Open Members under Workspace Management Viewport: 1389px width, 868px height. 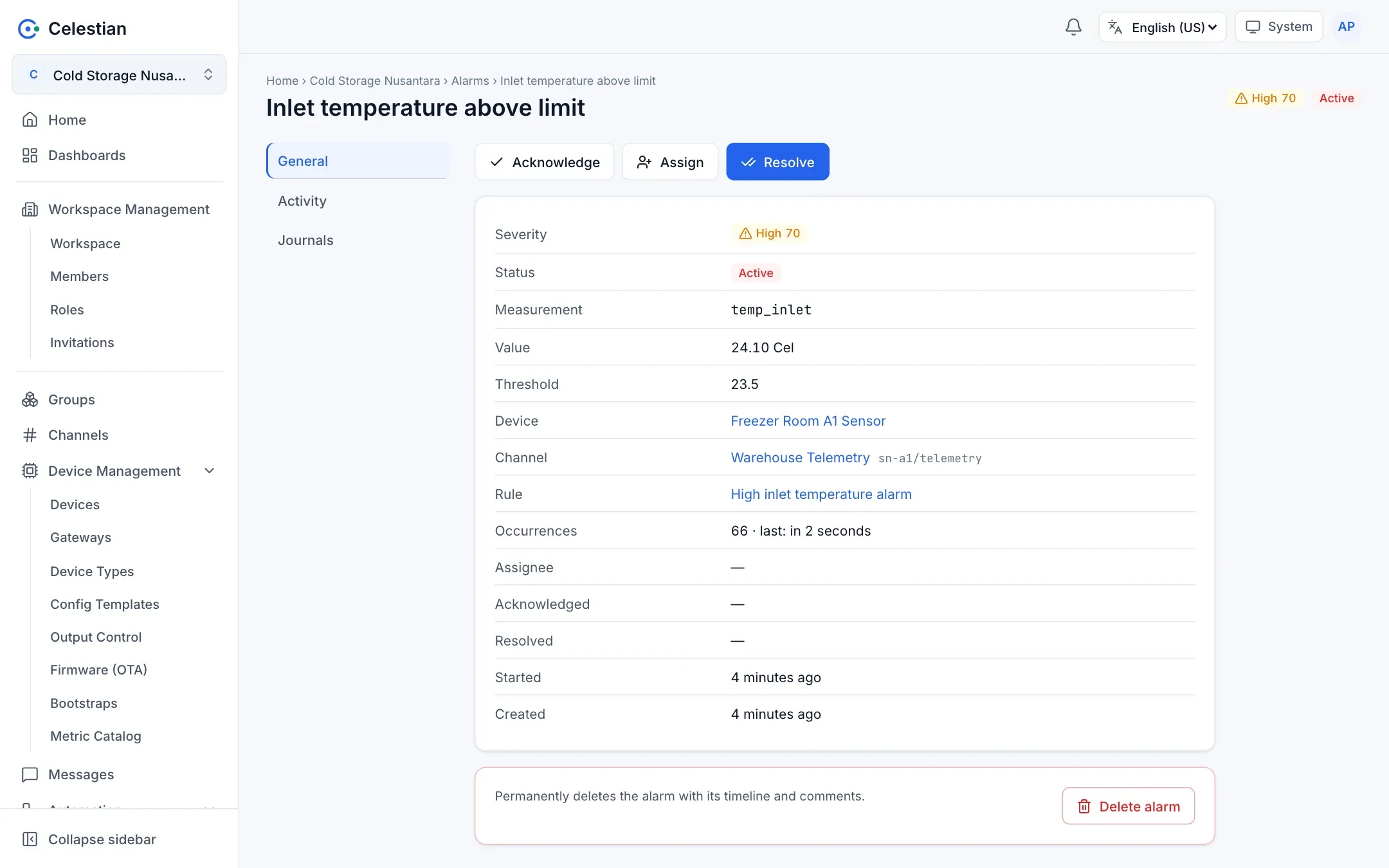point(79,276)
